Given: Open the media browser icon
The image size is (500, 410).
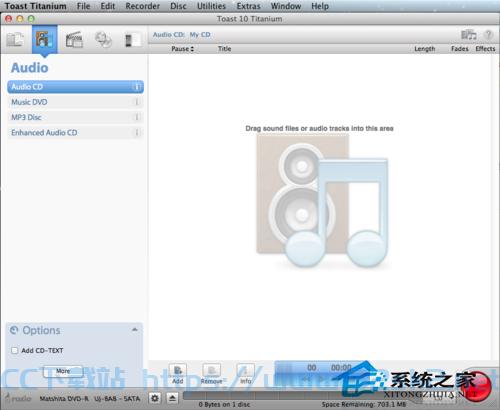Looking at the screenshot, I should pyautogui.click(x=468, y=35).
